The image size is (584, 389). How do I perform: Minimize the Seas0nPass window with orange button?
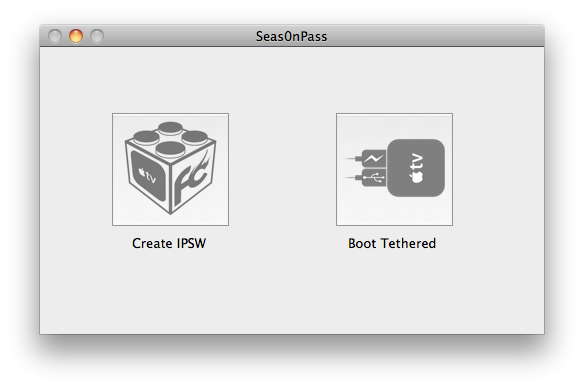[x=76, y=36]
